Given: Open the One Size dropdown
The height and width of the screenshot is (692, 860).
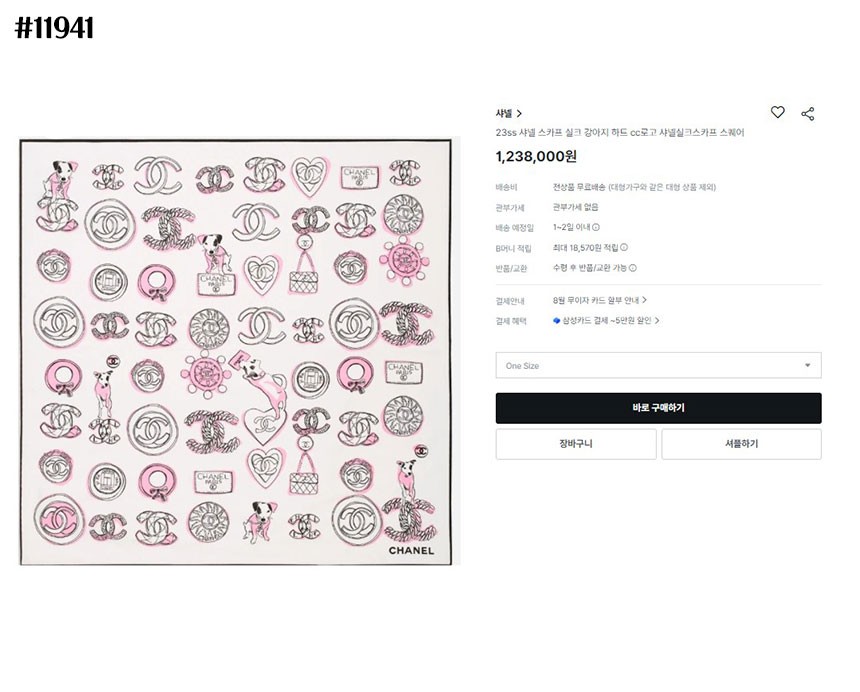Looking at the screenshot, I should point(658,366).
